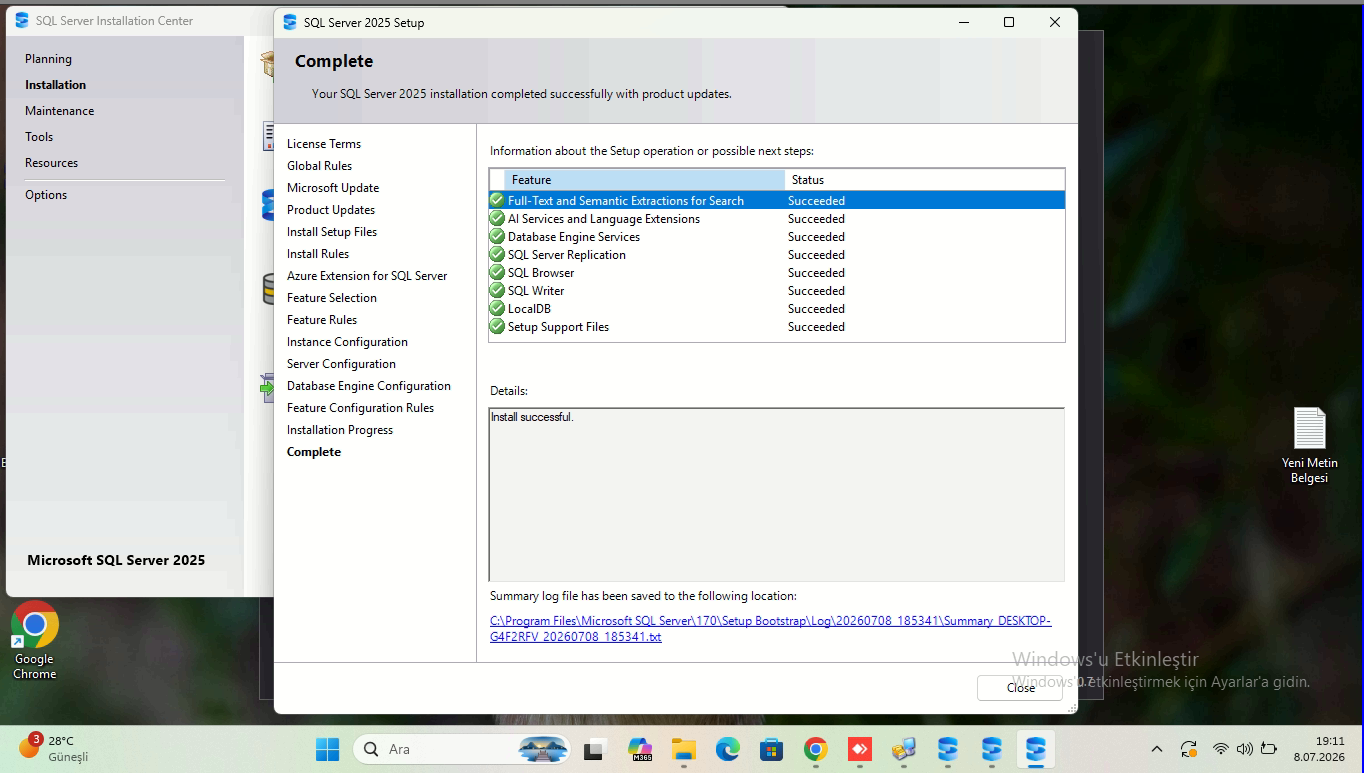Image resolution: width=1364 pixels, height=773 pixels.
Task: Open the clock and date flyout
Action: coord(1318,749)
